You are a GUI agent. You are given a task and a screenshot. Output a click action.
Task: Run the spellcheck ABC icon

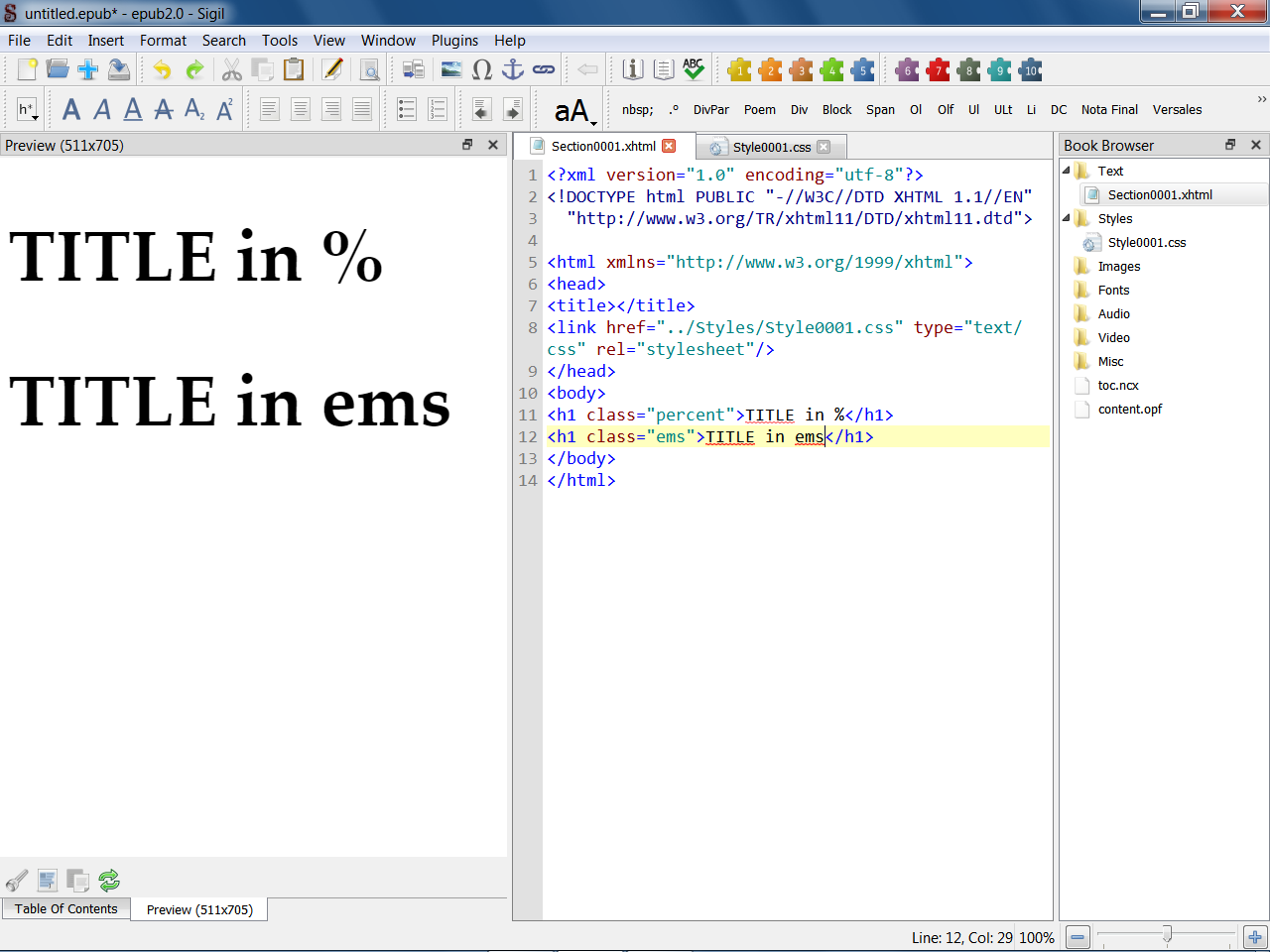coord(694,69)
